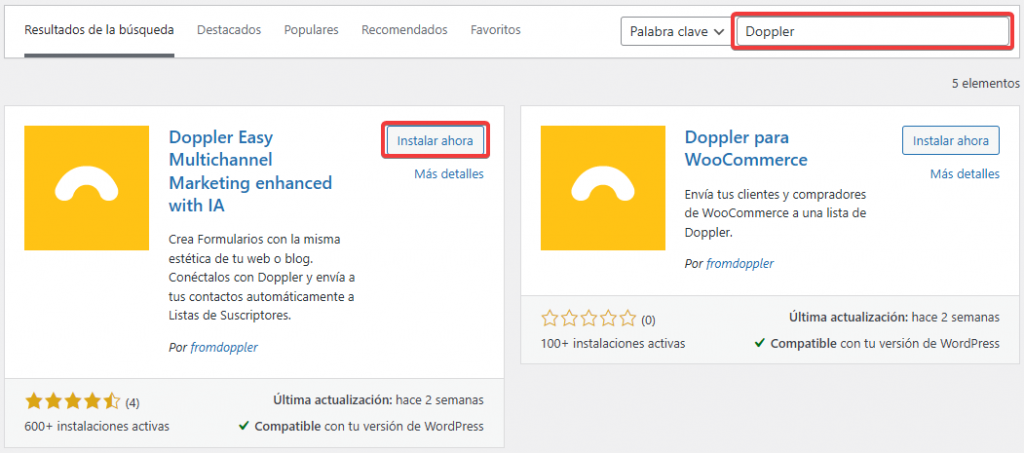Open the Destacados tab
Image resolution: width=1024 pixels, height=453 pixels.
(229, 30)
